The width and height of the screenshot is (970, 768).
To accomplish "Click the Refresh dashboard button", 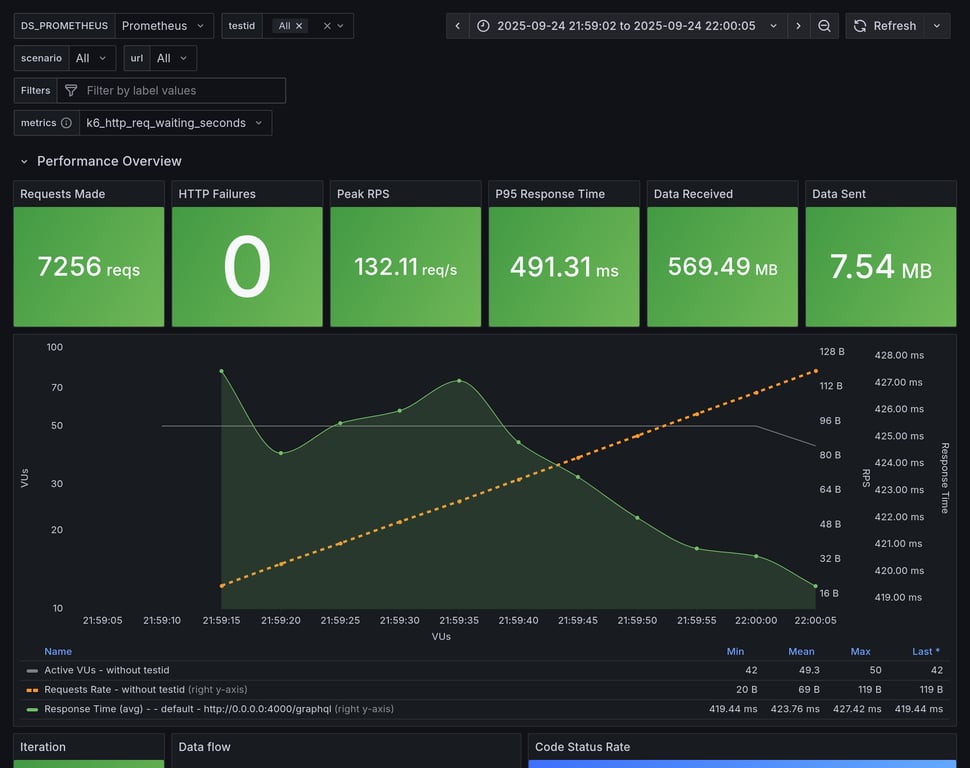I will pos(884,26).
